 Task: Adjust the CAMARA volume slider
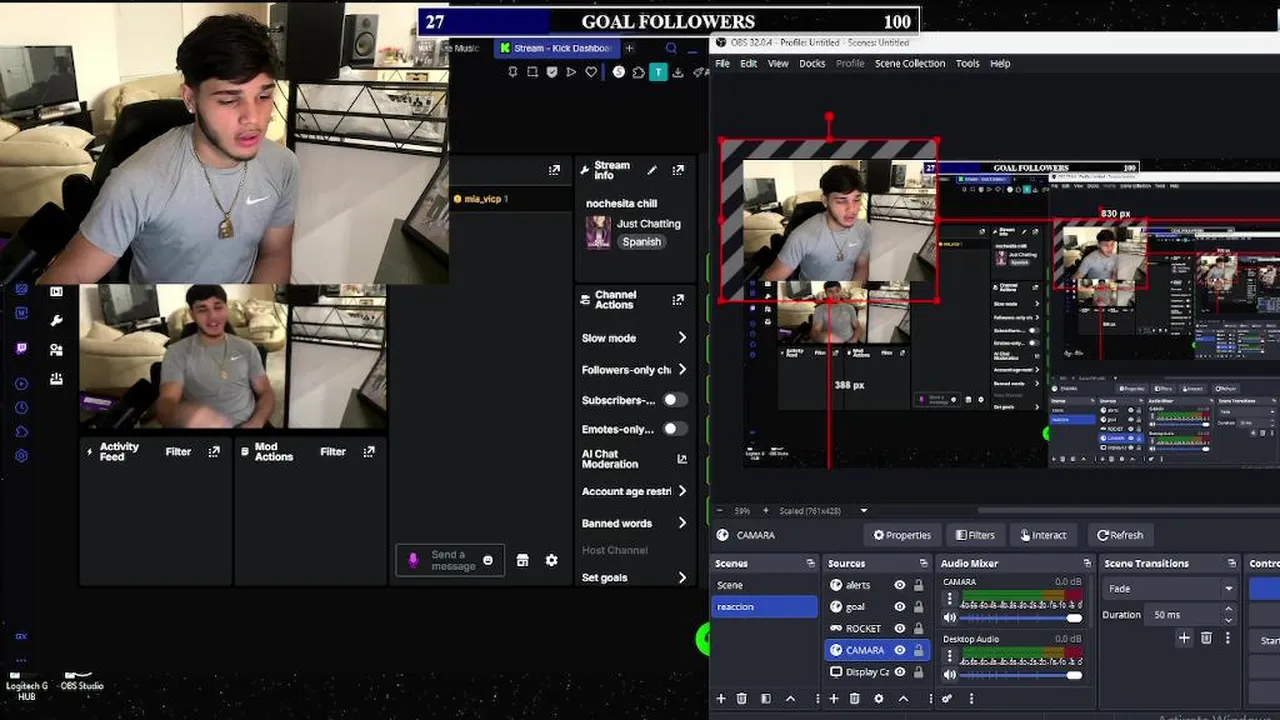click(1022, 618)
